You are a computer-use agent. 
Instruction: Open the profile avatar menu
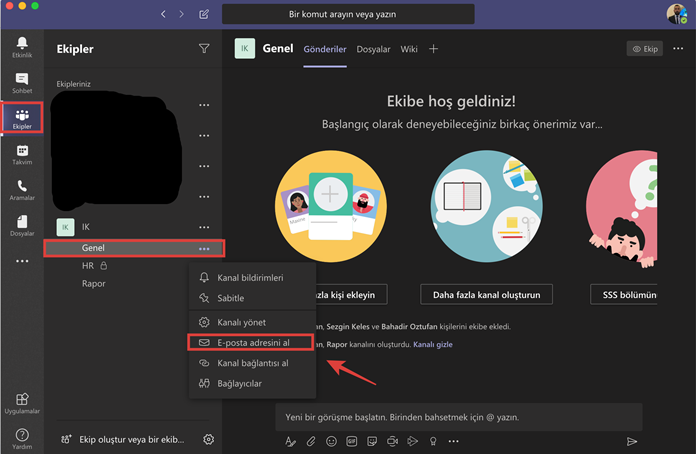[x=676, y=14]
